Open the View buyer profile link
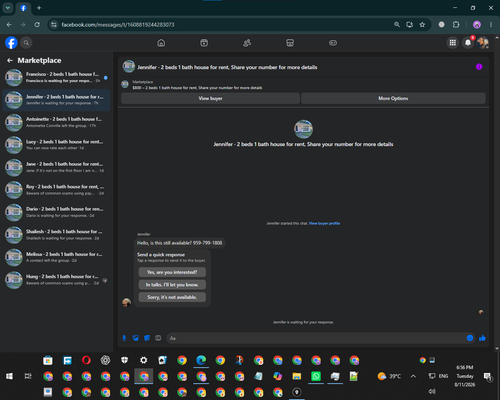Image resolution: width=500 pixels, height=400 pixels. pyautogui.click(x=324, y=223)
